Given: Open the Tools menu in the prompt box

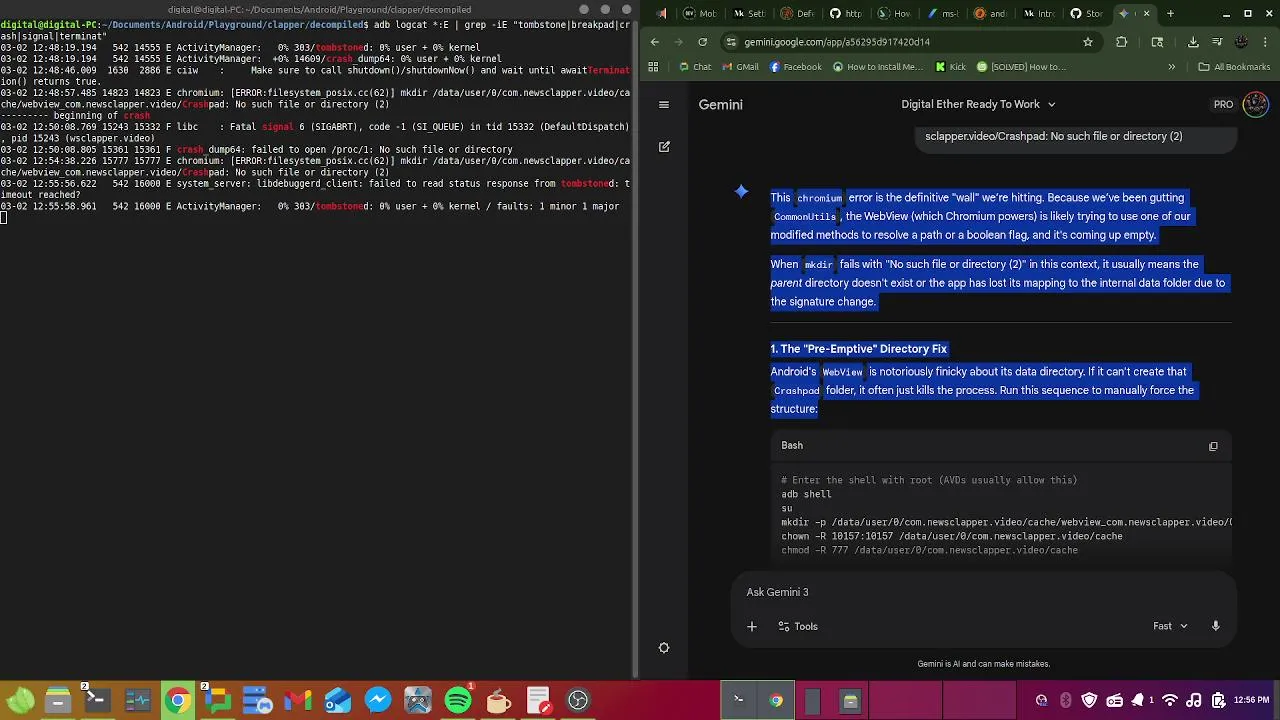Looking at the screenshot, I should pos(797,627).
